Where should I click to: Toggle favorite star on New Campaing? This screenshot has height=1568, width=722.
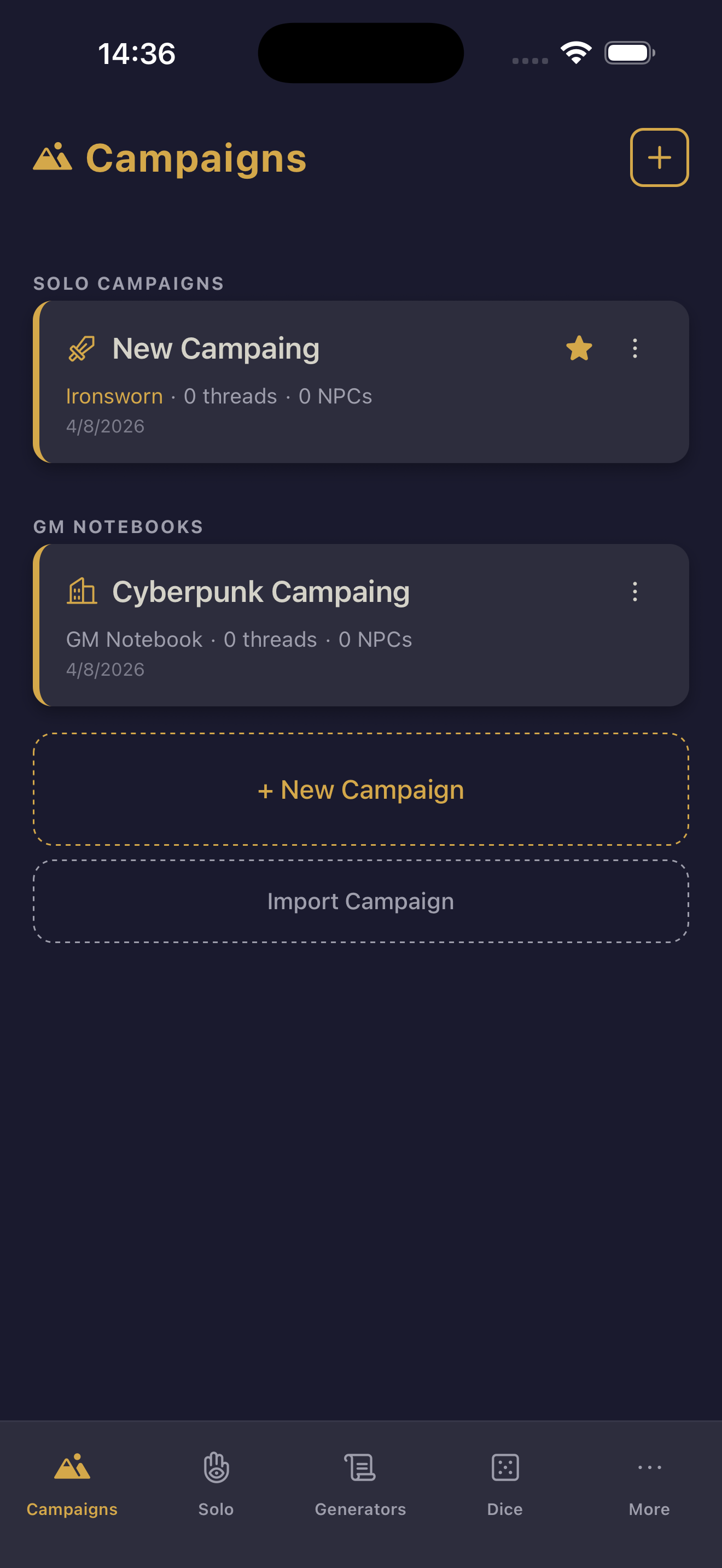click(x=578, y=349)
